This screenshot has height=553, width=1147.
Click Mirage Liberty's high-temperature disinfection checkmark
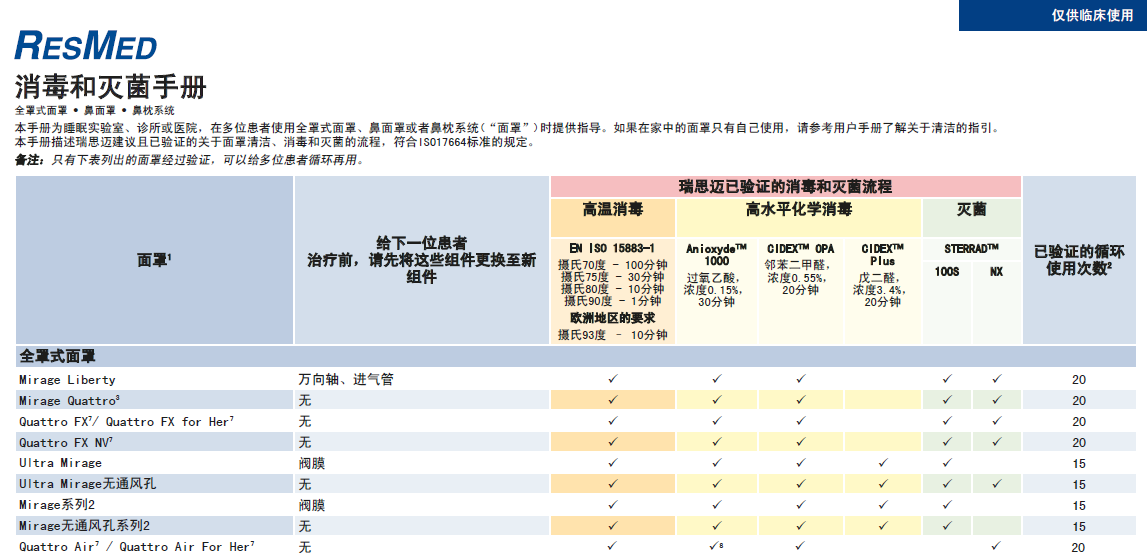[x=613, y=379]
